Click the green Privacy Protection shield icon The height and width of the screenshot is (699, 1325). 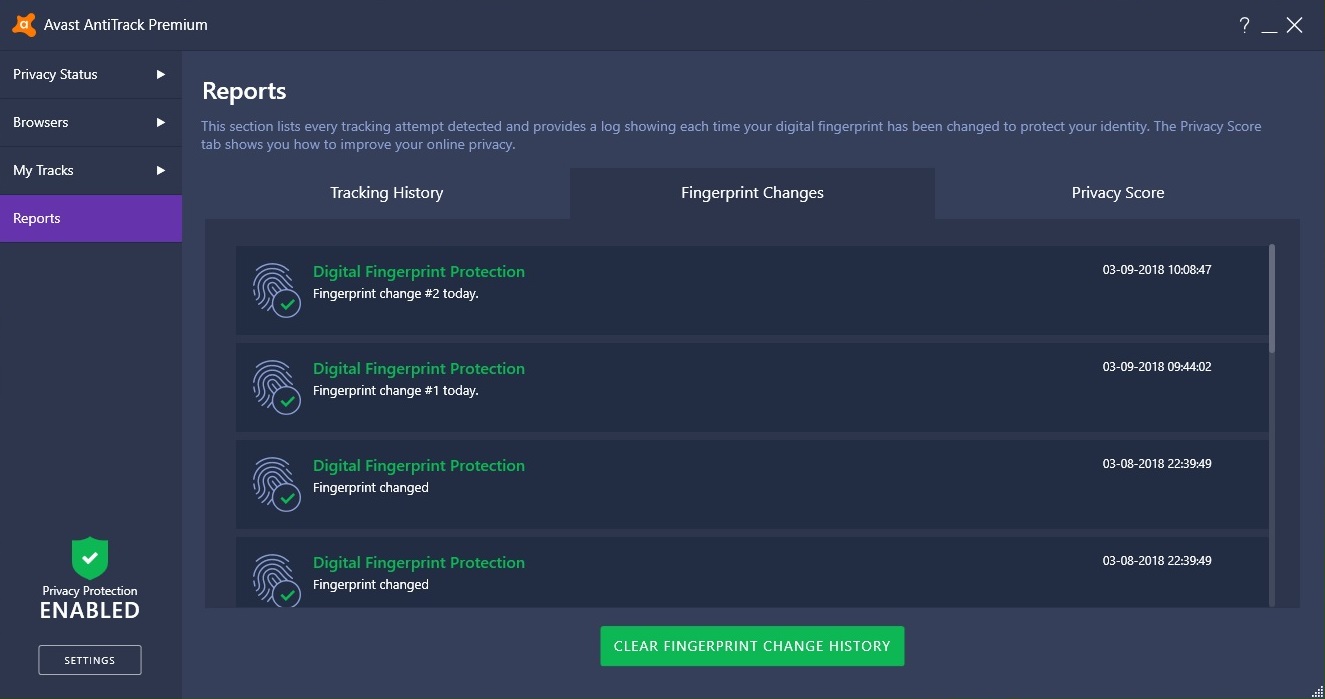pyautogui.click(x=90, y=558)
